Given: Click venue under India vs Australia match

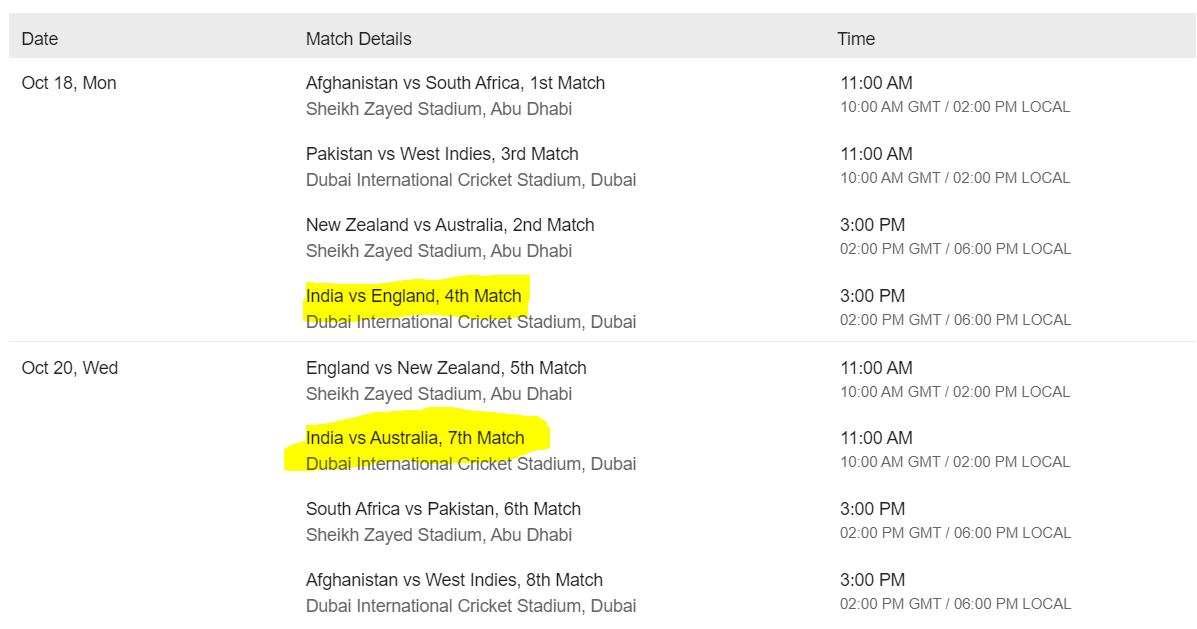Looking at the screenshot, I should pyautogui.click(x=471, y=464).
